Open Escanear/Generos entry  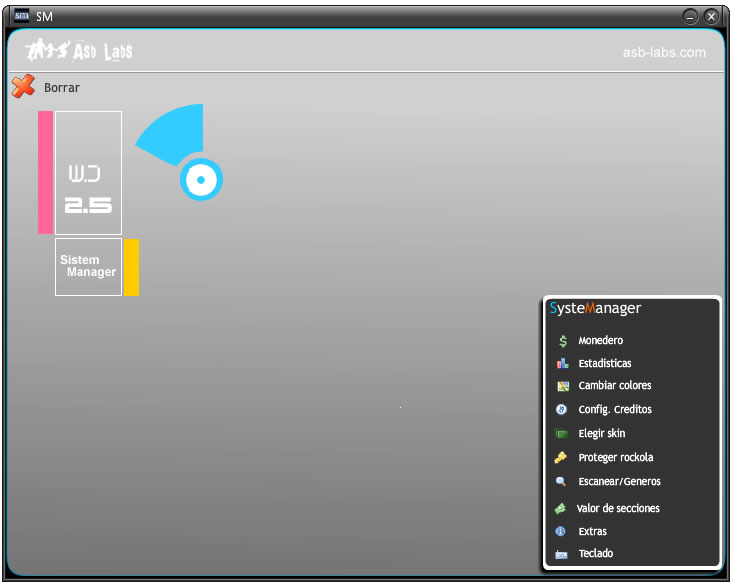(x=619, y=481)
